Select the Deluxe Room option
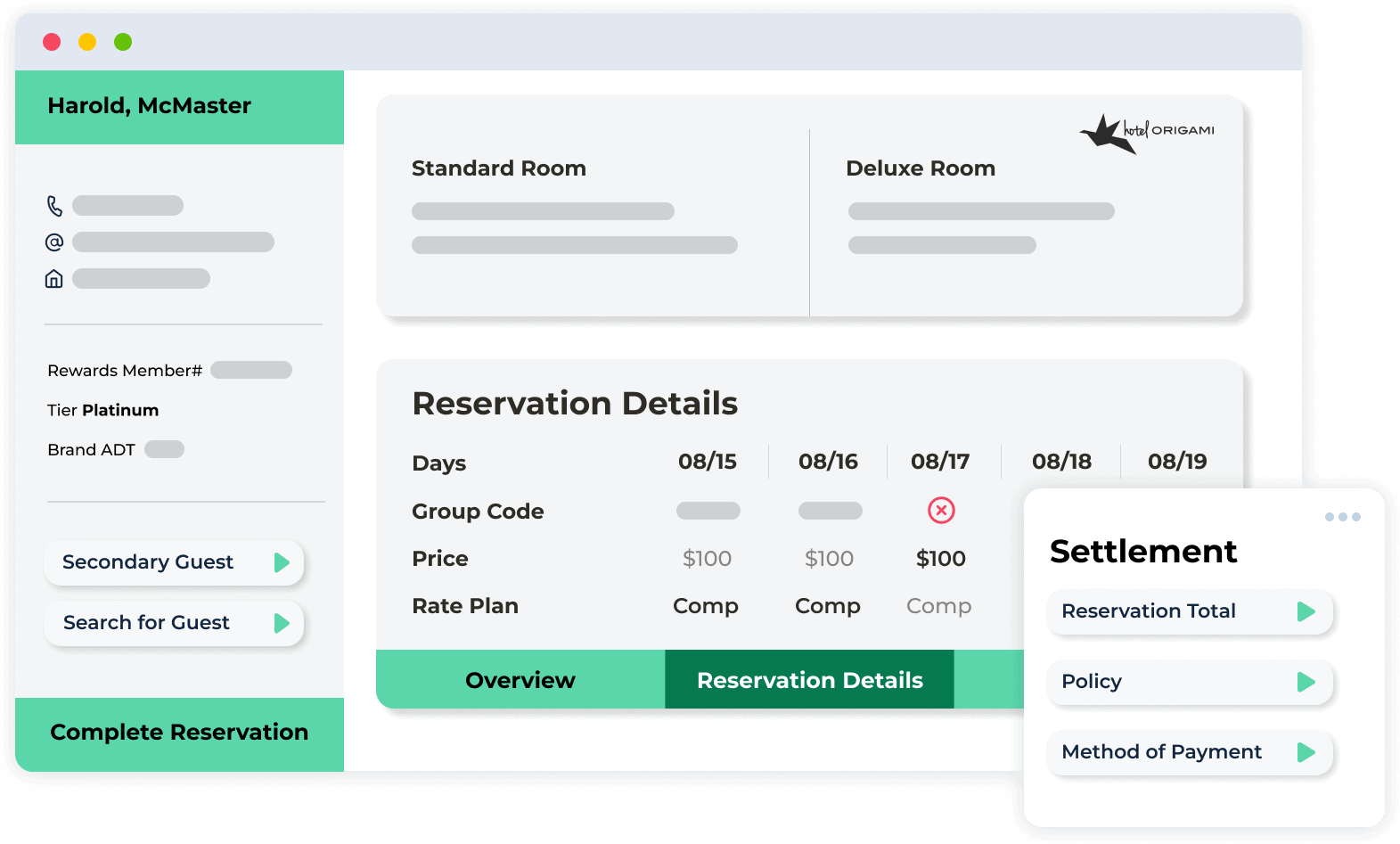Image resolution: width=1400 pixels, height=844 pixels. pos(921,168)
